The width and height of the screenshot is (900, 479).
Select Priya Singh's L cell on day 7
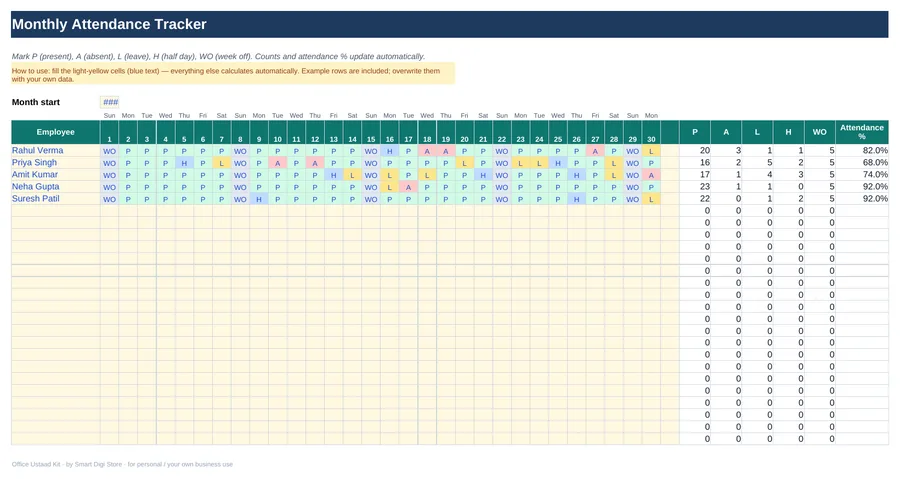point(222,163)
